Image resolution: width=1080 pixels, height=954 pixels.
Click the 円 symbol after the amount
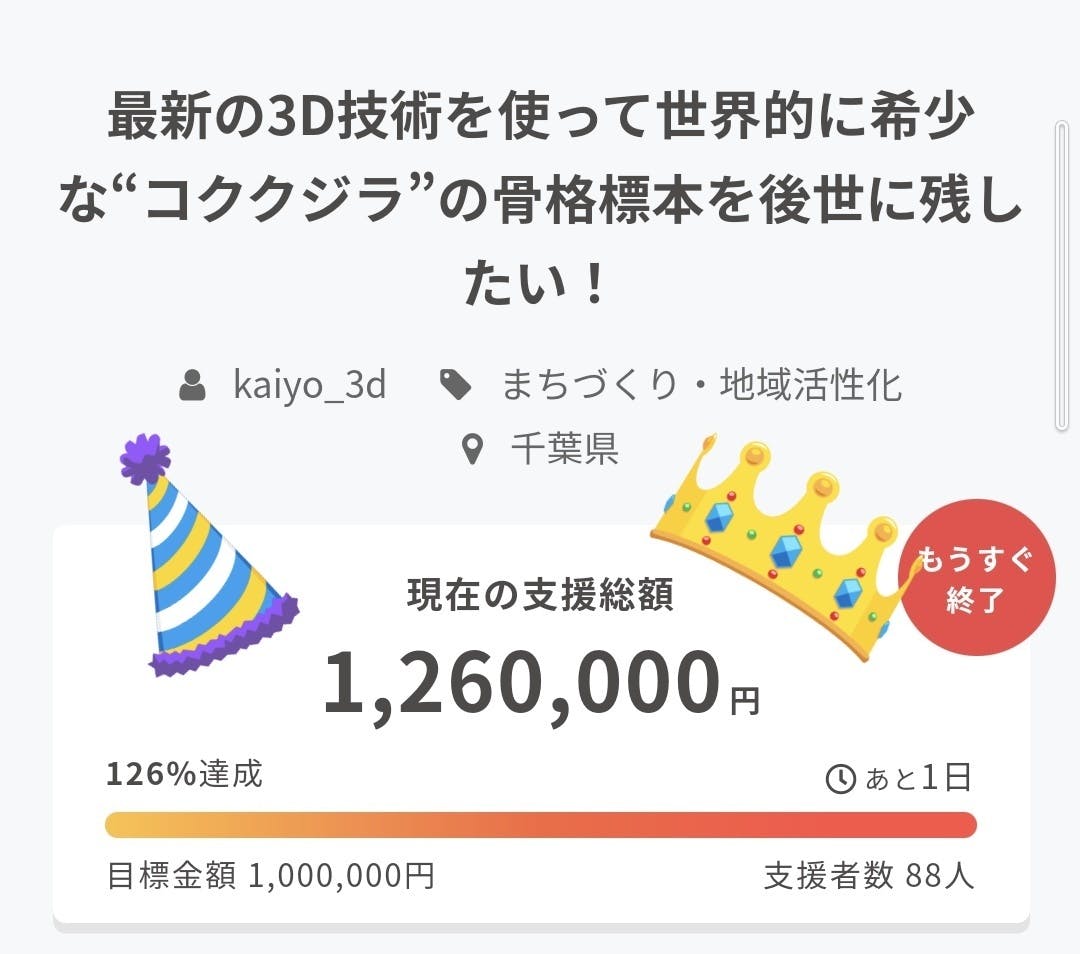click(x=744, y=703)
